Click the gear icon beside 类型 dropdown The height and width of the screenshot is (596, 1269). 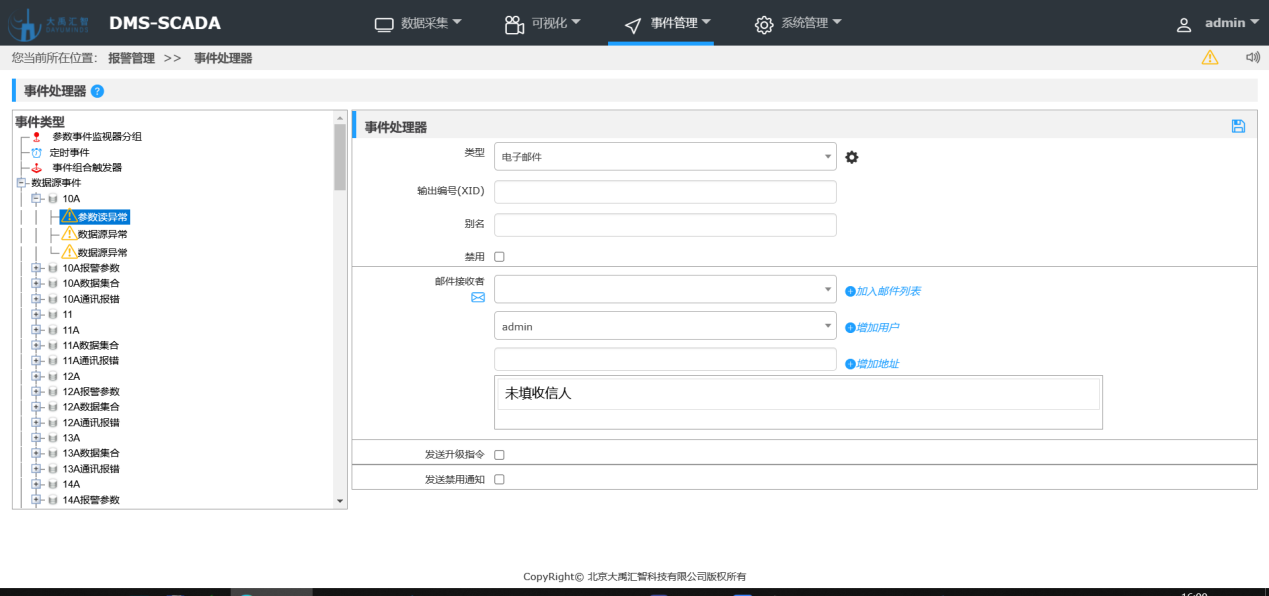coord(852,157)
